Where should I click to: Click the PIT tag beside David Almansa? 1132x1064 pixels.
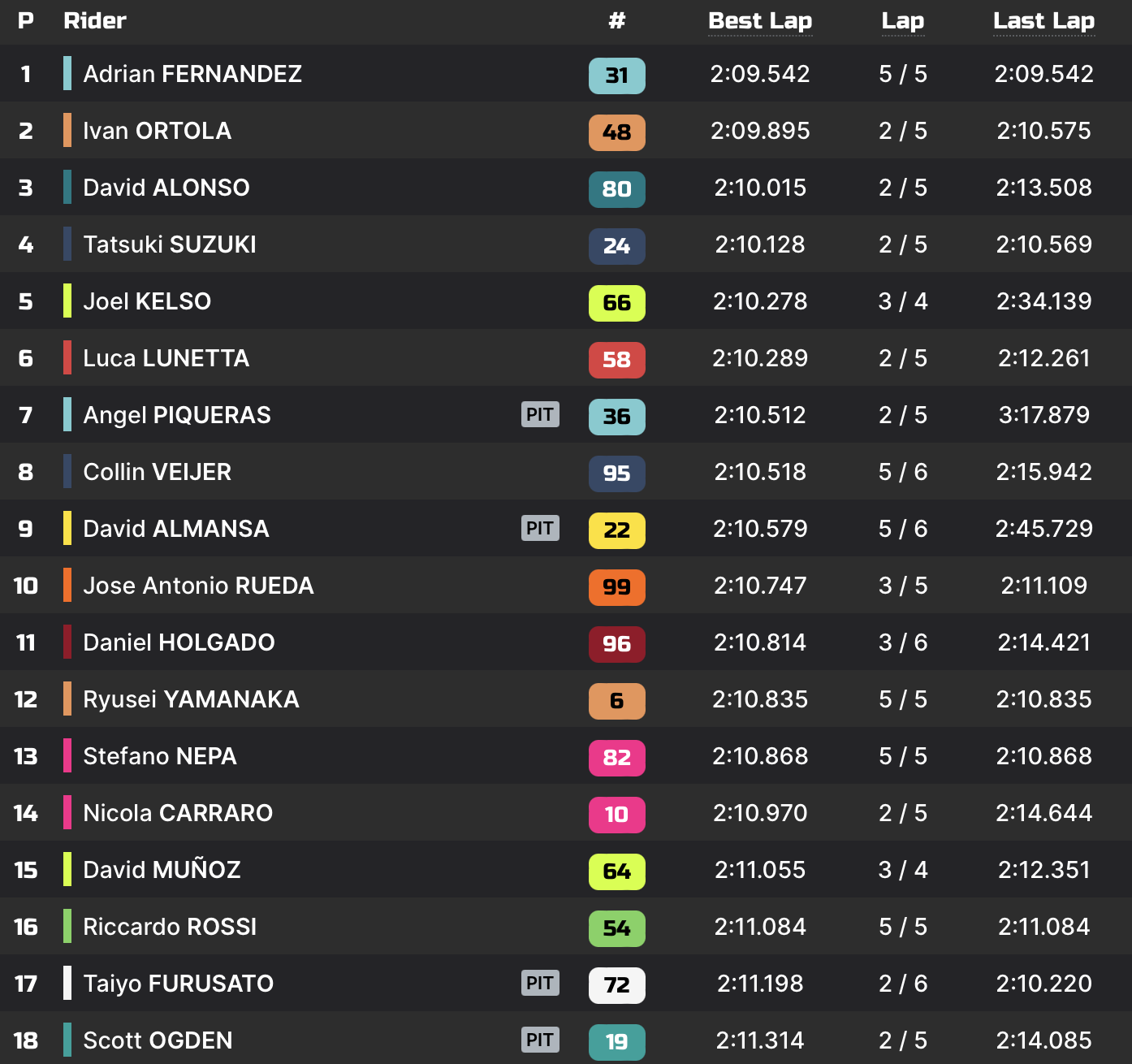pos(540,528)
